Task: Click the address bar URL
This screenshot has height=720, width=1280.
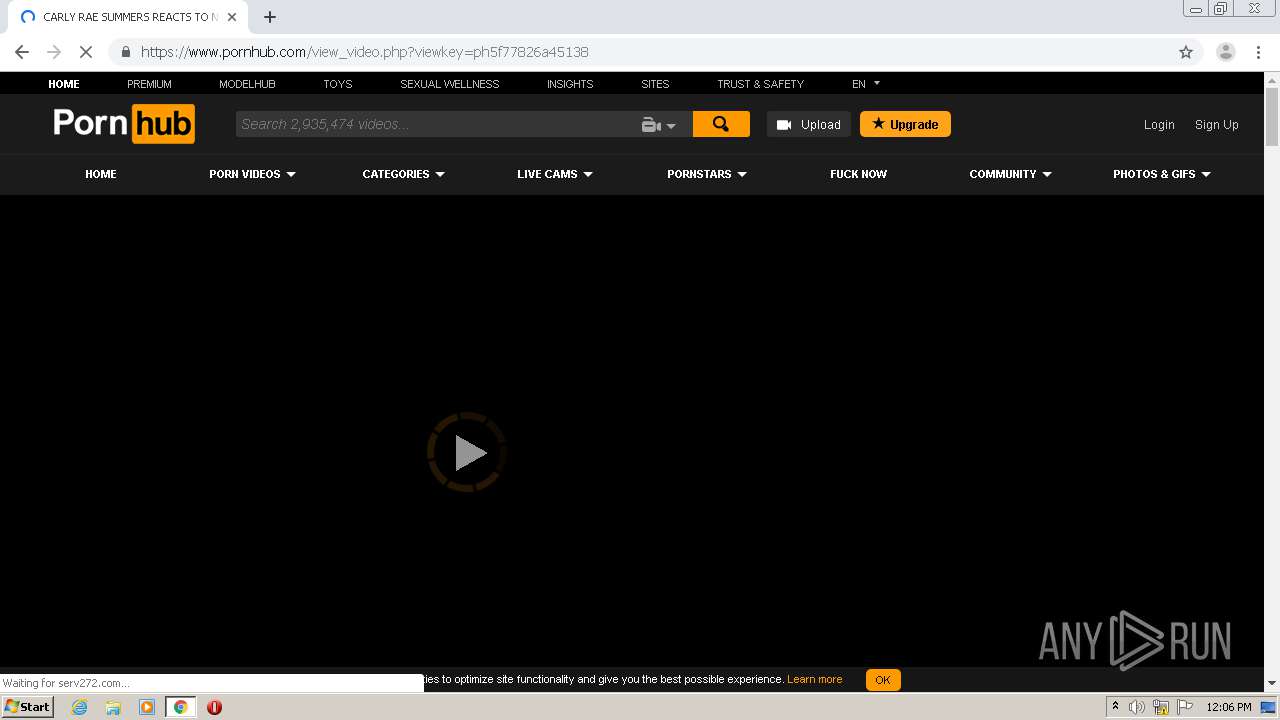Action: point(364,52)
